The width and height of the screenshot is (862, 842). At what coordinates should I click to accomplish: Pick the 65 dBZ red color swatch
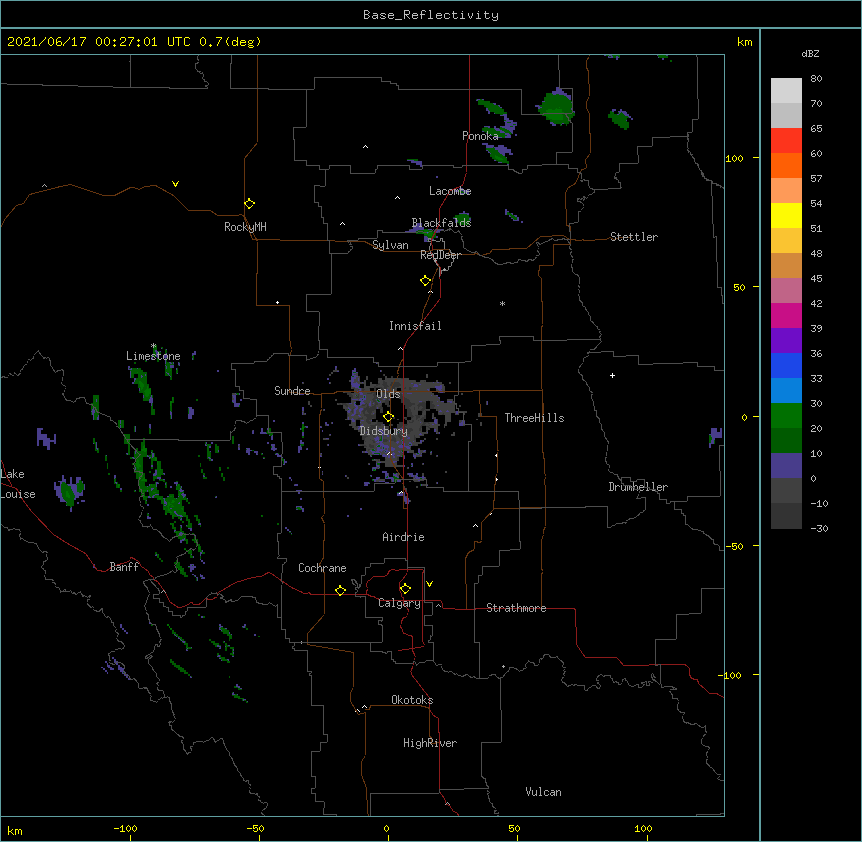pos(786,140)
